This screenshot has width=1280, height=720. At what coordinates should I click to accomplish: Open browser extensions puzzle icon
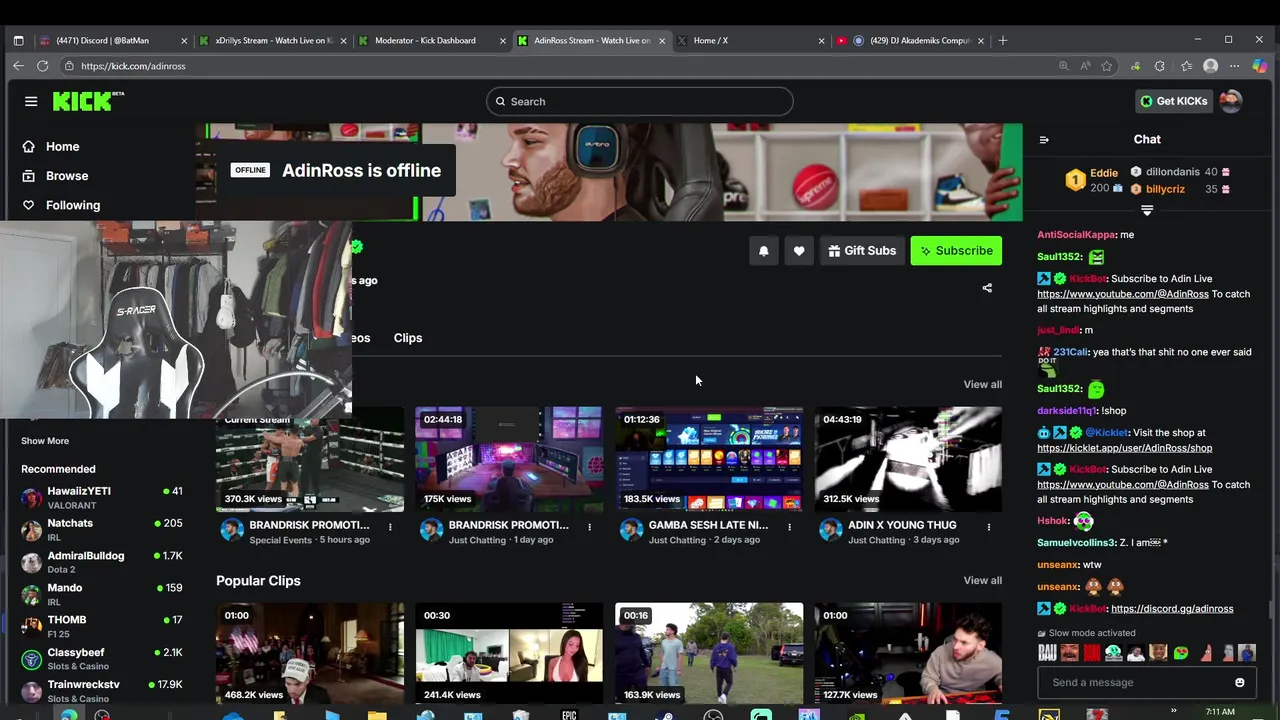(1160, 66)
